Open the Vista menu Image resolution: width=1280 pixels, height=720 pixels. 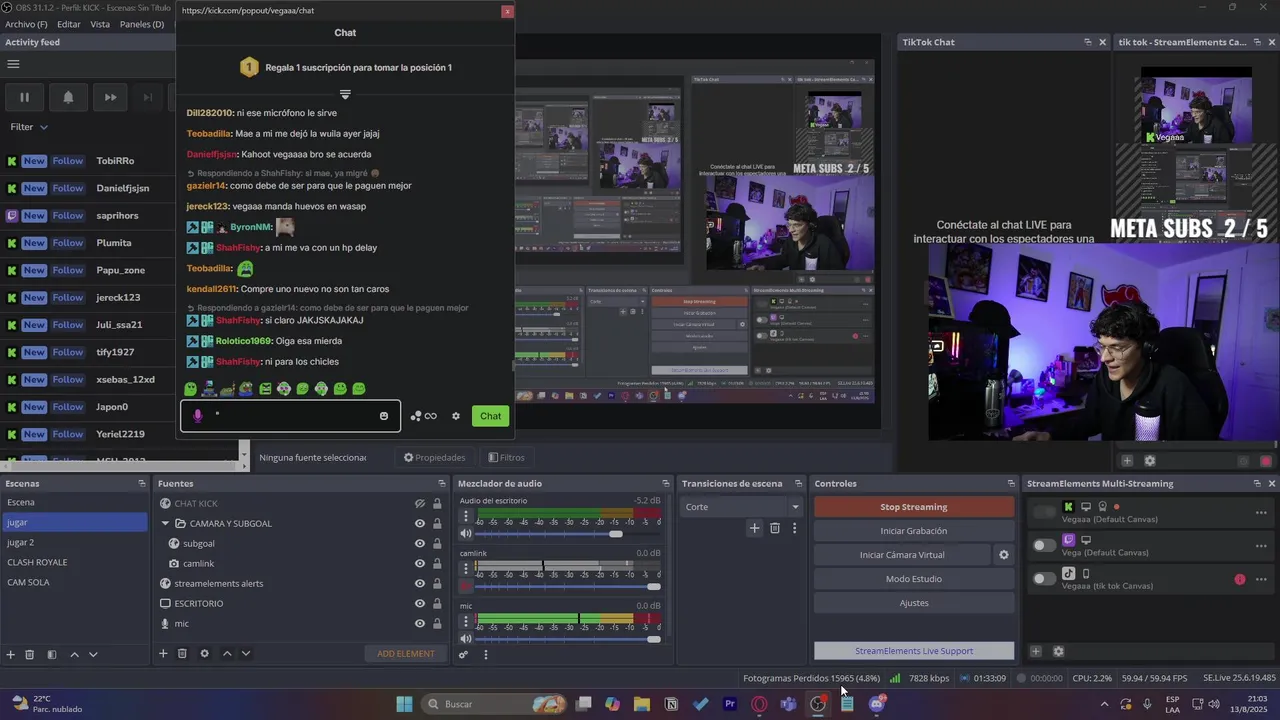(x=100, y=24)
